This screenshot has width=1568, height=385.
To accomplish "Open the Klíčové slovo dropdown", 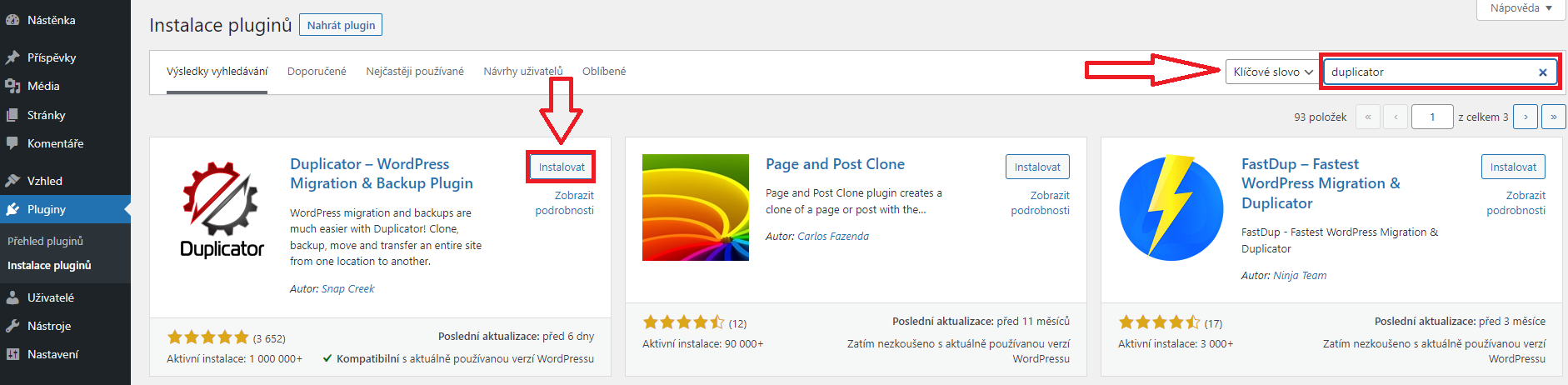I will pyautogui.click(x=1271, y=72).
